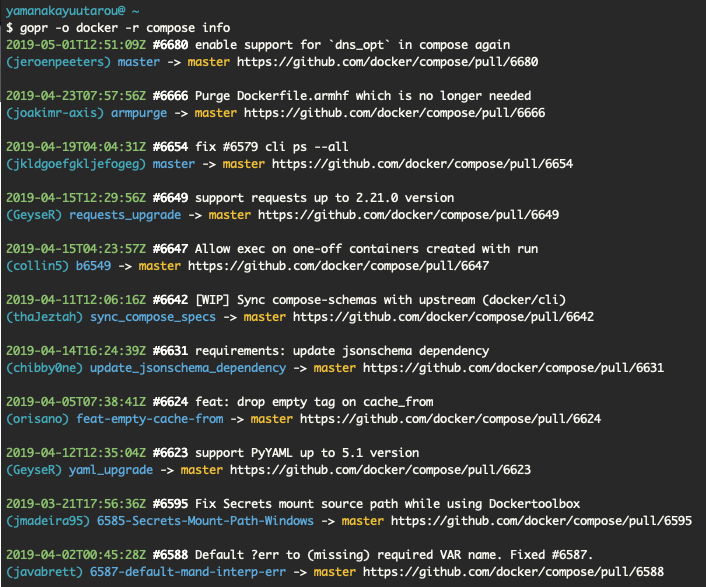Open the pull/6595 GitHub URL

pos(541,521)
